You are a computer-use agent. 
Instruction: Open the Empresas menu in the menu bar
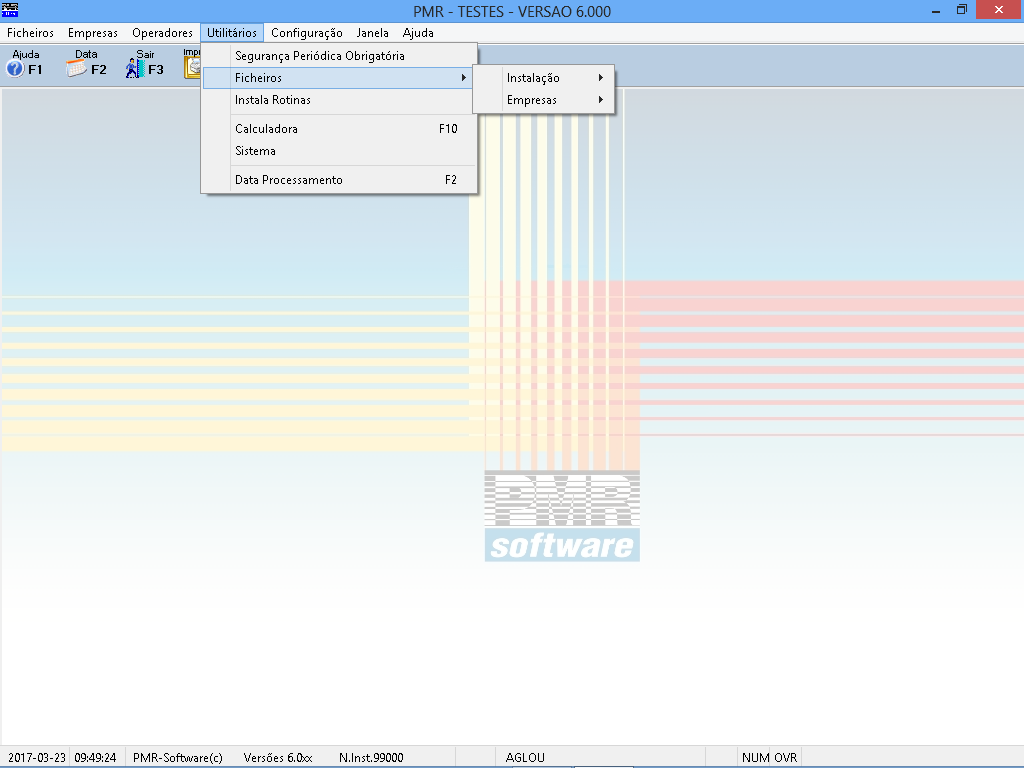click(x=93, y=33)
